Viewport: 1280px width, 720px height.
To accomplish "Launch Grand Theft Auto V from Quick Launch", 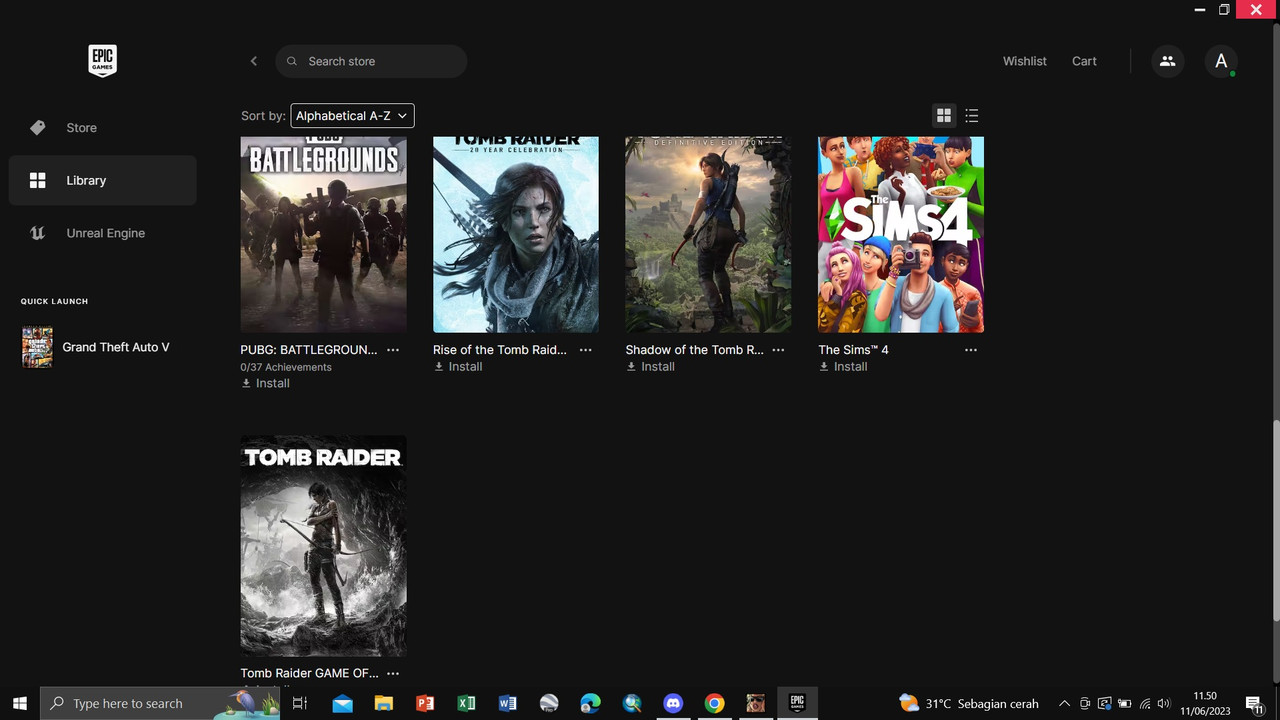I will click(x=102, y=347).
